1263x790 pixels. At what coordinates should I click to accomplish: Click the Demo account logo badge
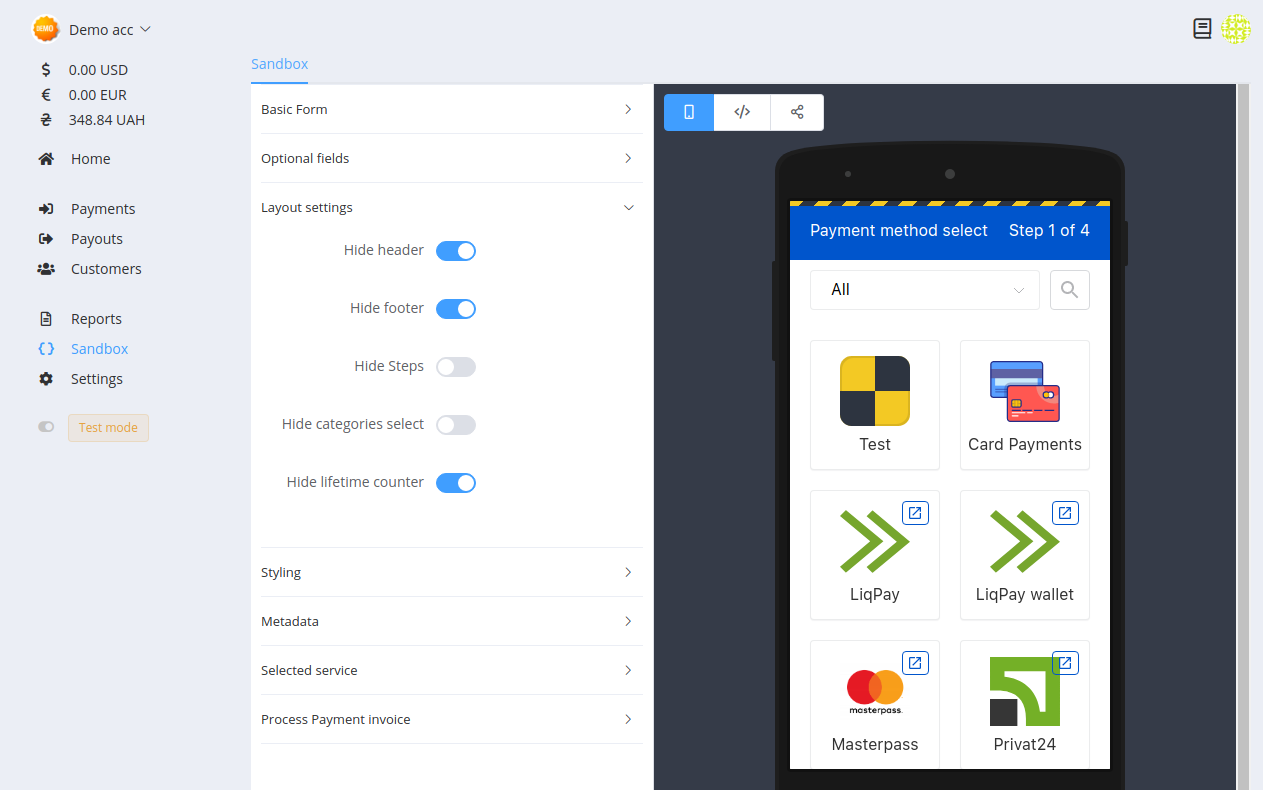coord(46,29)
